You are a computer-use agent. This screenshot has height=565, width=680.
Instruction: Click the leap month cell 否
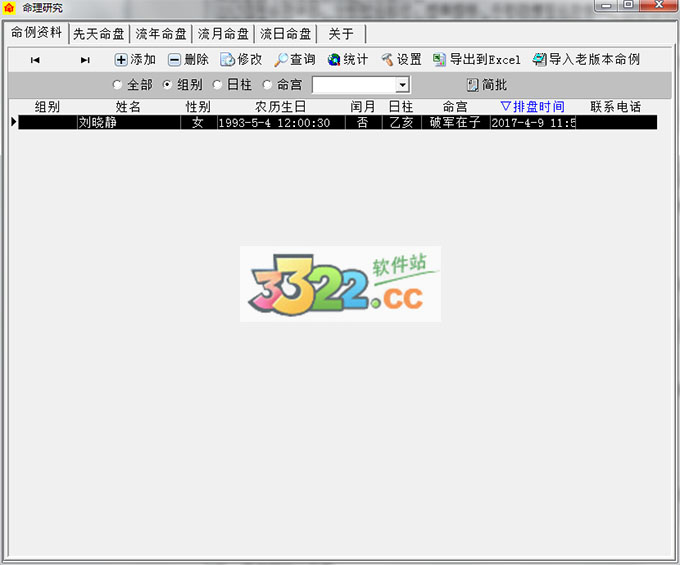[x=363, y=122]
